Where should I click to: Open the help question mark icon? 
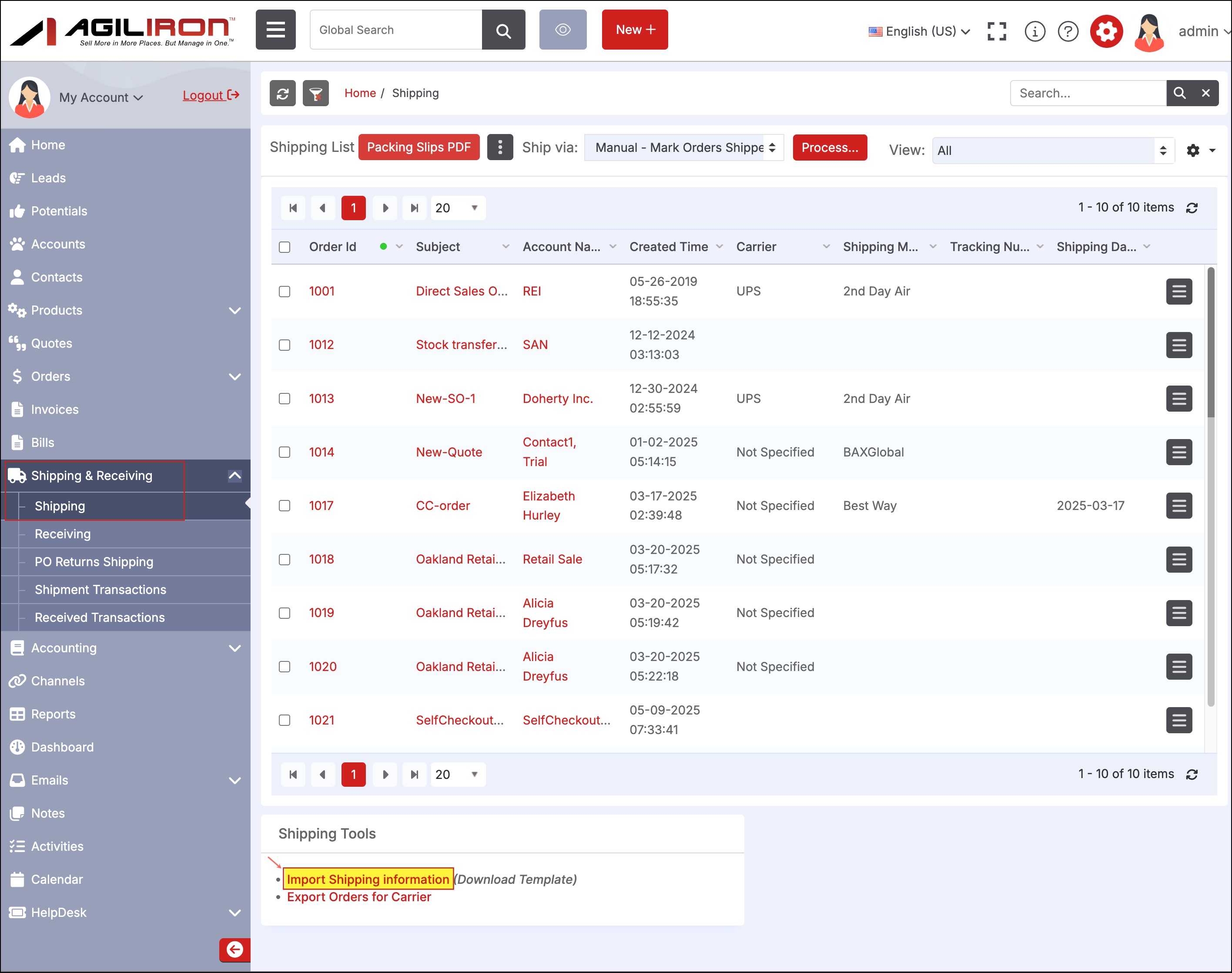(1068, 31)
